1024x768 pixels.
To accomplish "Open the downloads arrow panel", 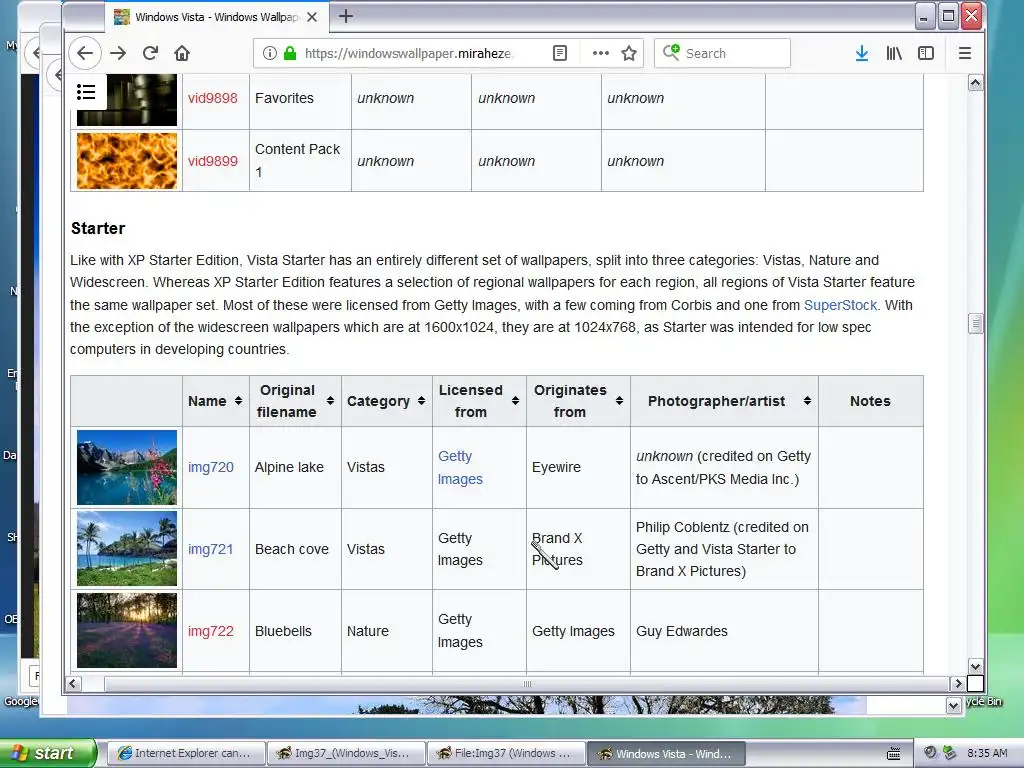I will tap(862, 53).
